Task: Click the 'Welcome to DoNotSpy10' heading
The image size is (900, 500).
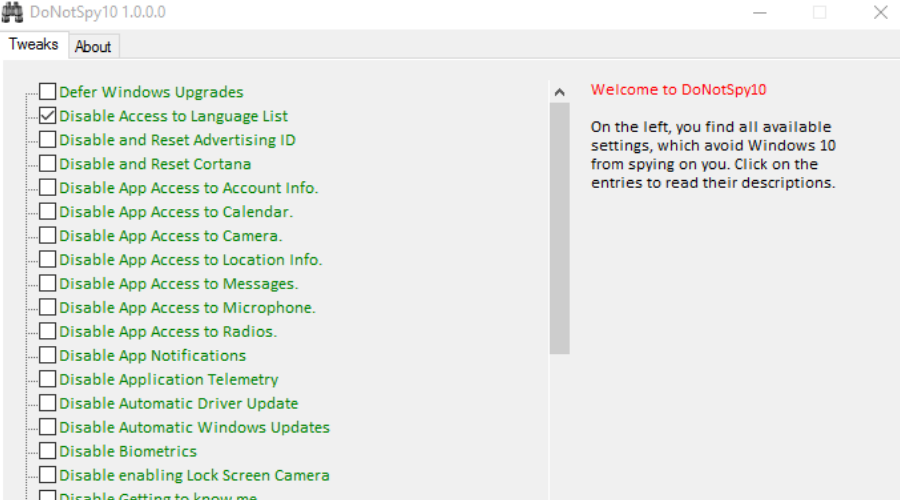Action: [x=678, y=90]
